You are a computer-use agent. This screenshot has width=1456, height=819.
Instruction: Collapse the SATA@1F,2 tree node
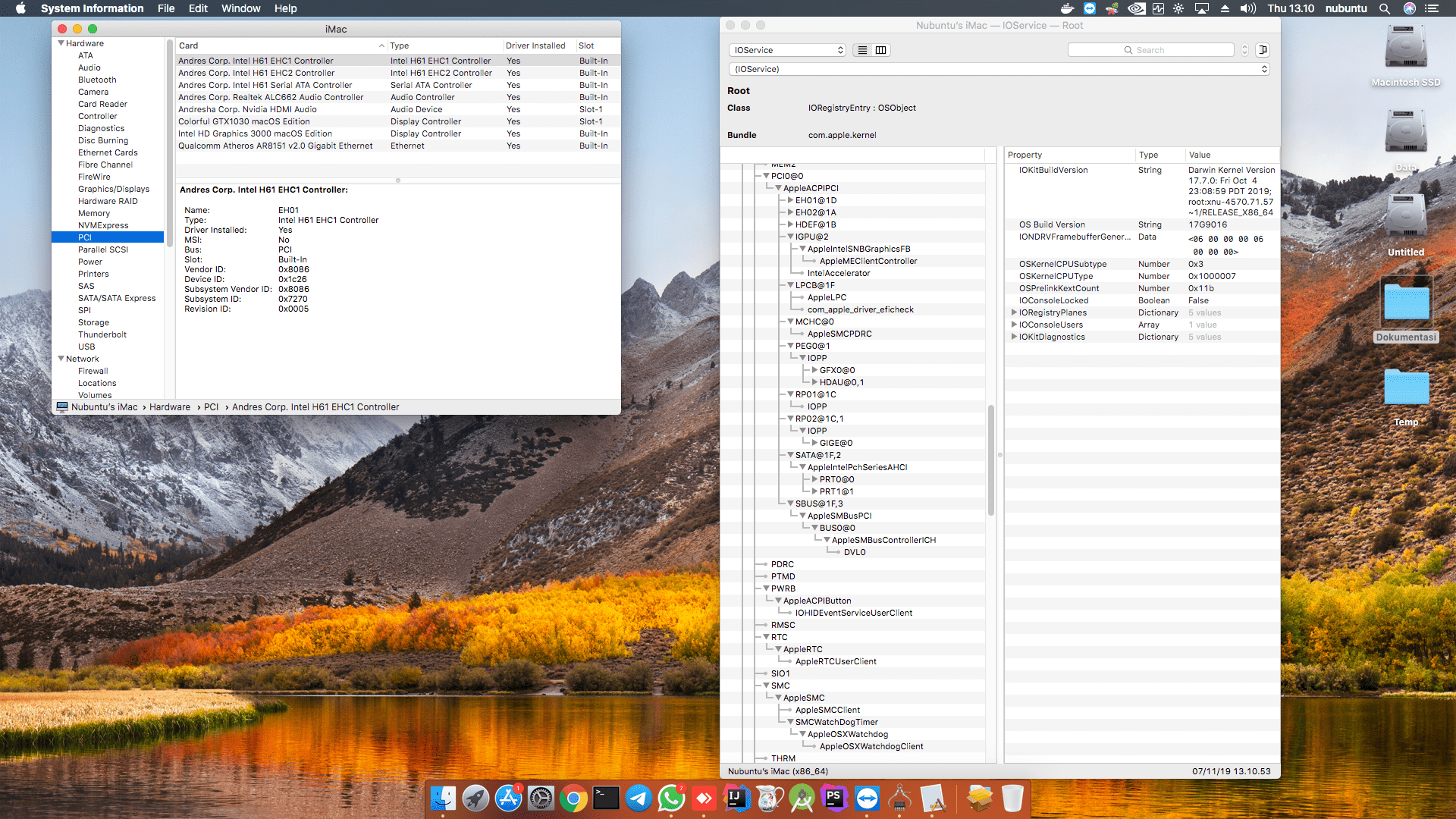(790, 455)
